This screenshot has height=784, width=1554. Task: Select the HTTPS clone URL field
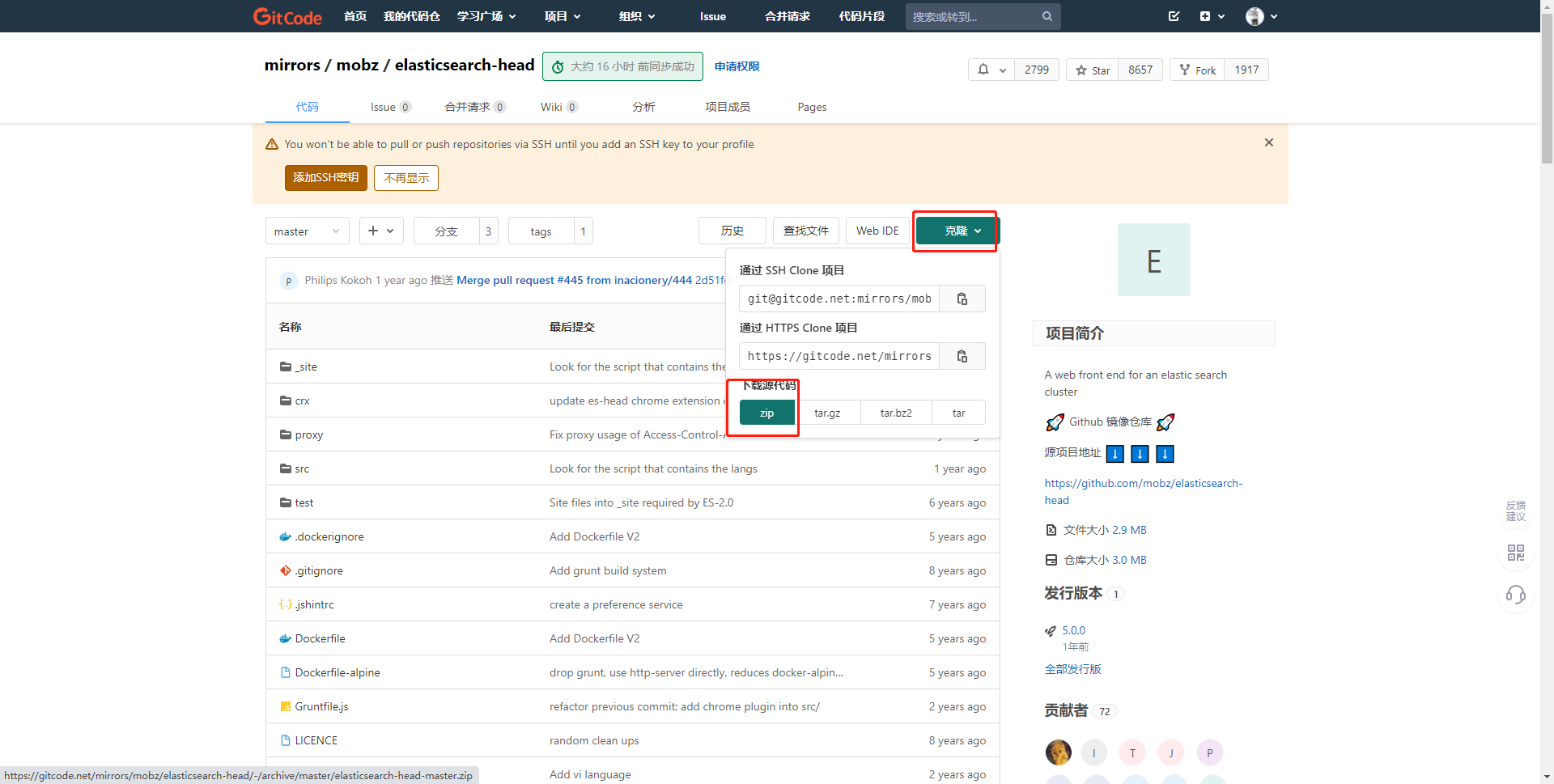pyautogui.click(x=839, y=356)
